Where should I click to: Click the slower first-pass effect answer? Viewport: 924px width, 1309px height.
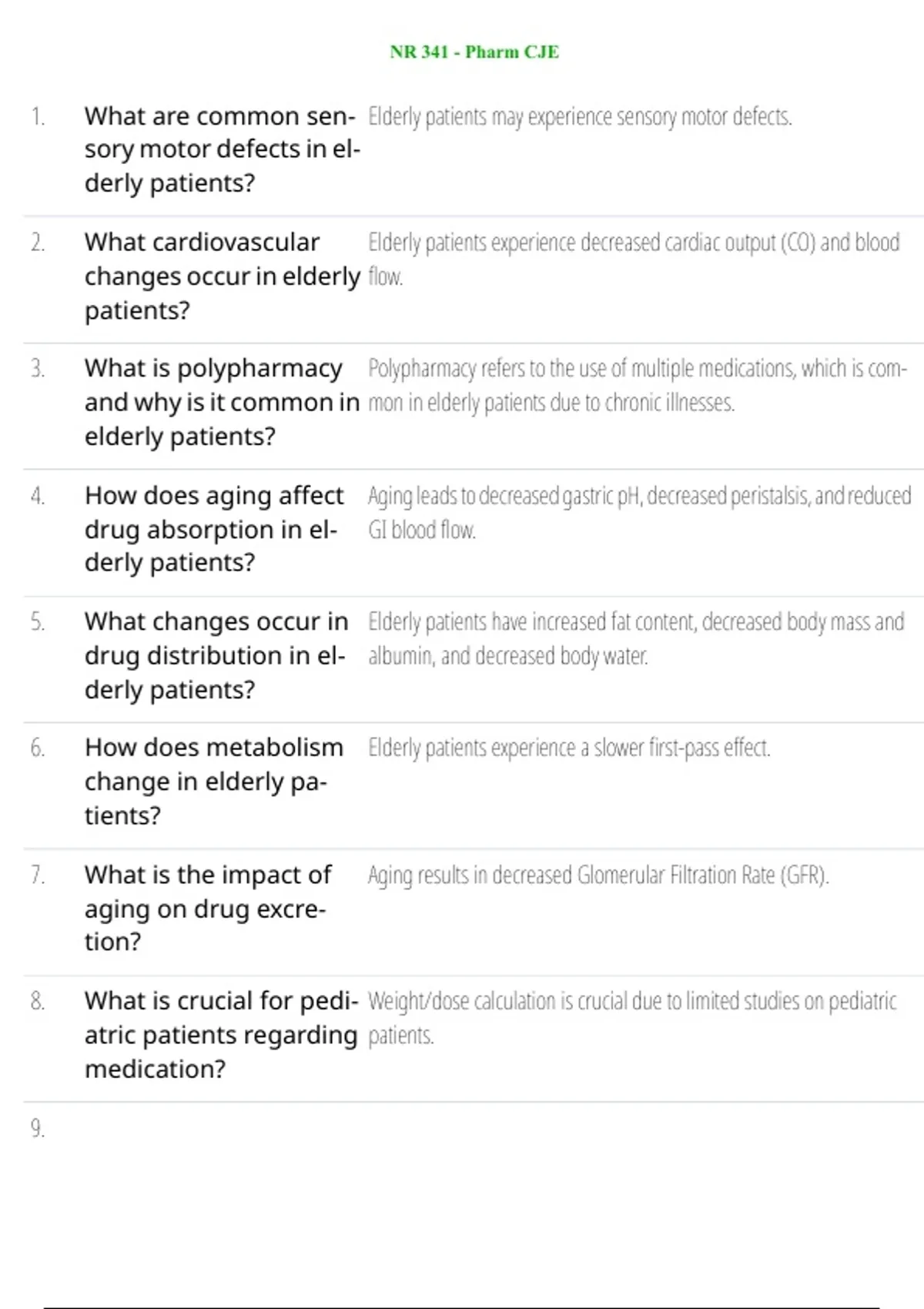tap(569, 748)
